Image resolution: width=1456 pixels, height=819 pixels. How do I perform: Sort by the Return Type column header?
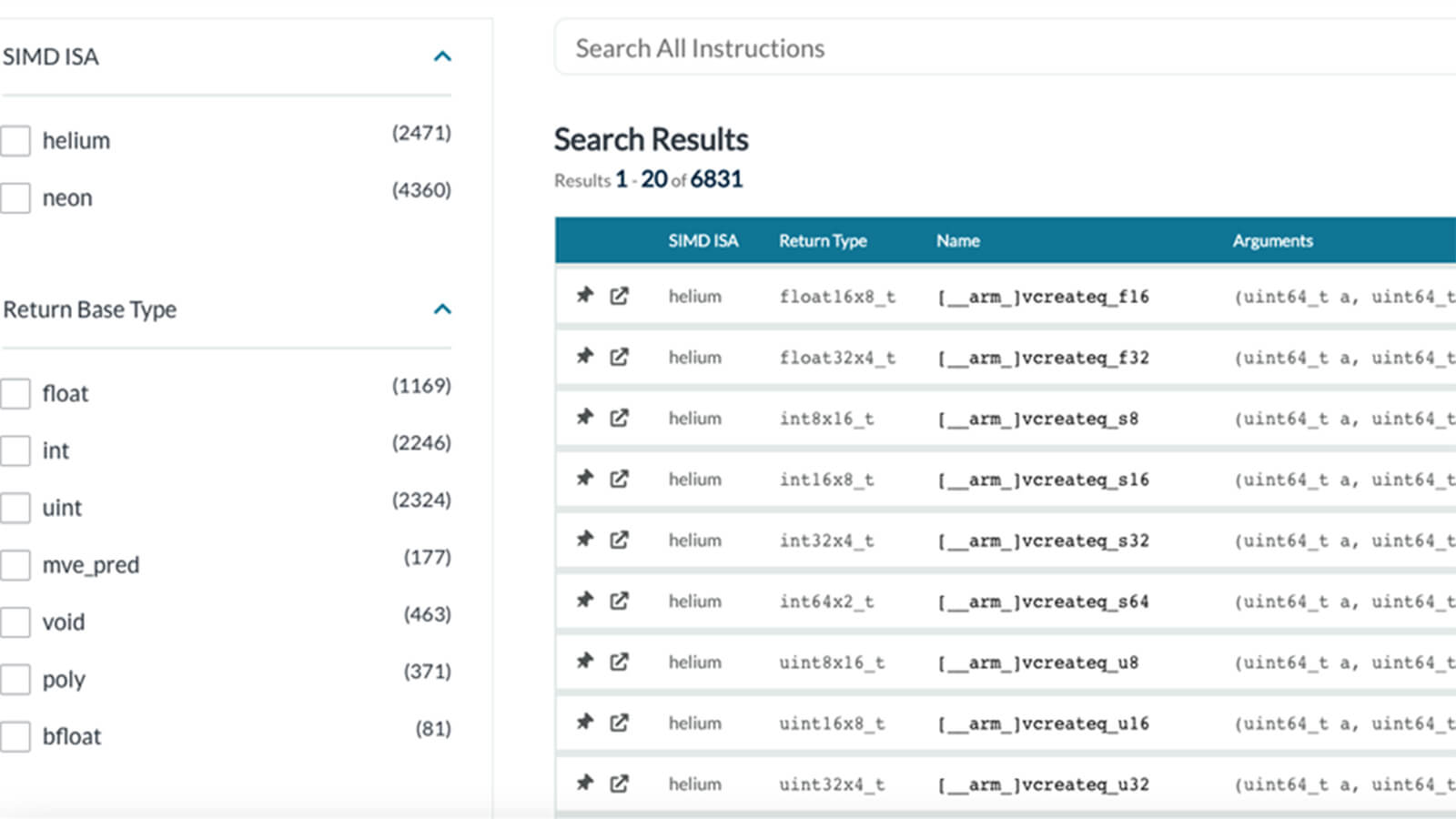pos(822,241)
